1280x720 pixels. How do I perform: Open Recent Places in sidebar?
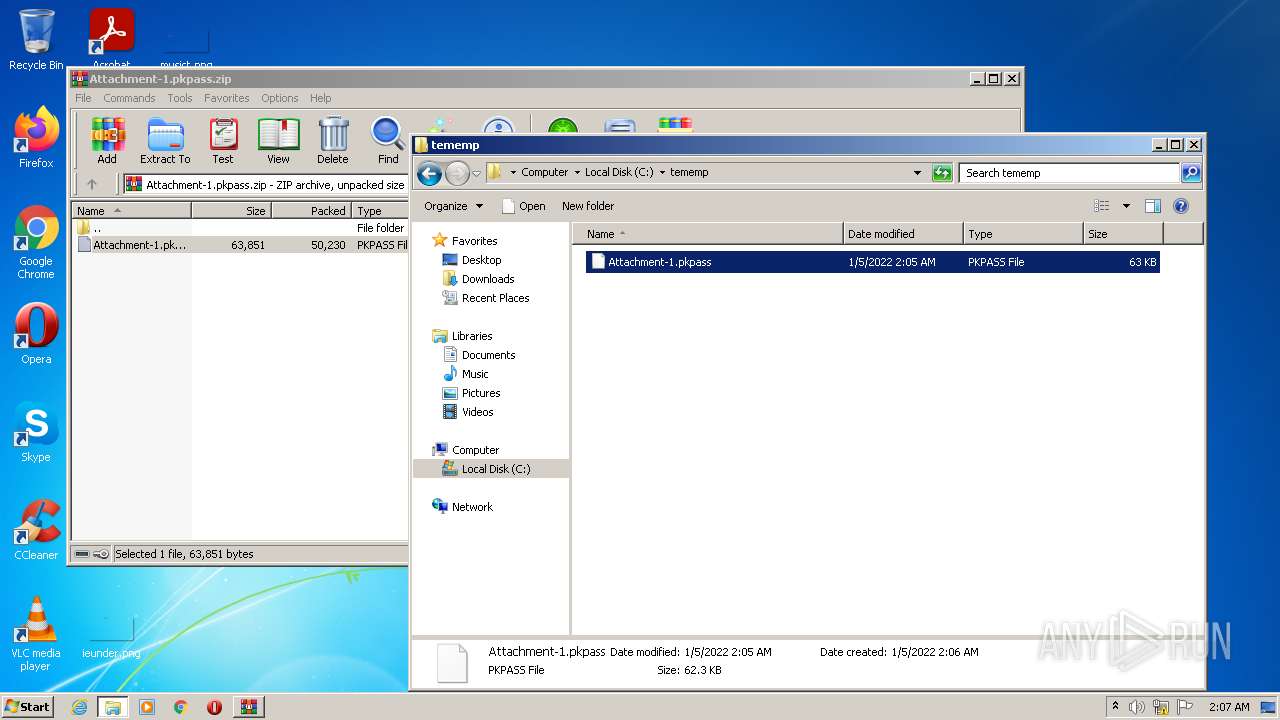tap(495, 298)
